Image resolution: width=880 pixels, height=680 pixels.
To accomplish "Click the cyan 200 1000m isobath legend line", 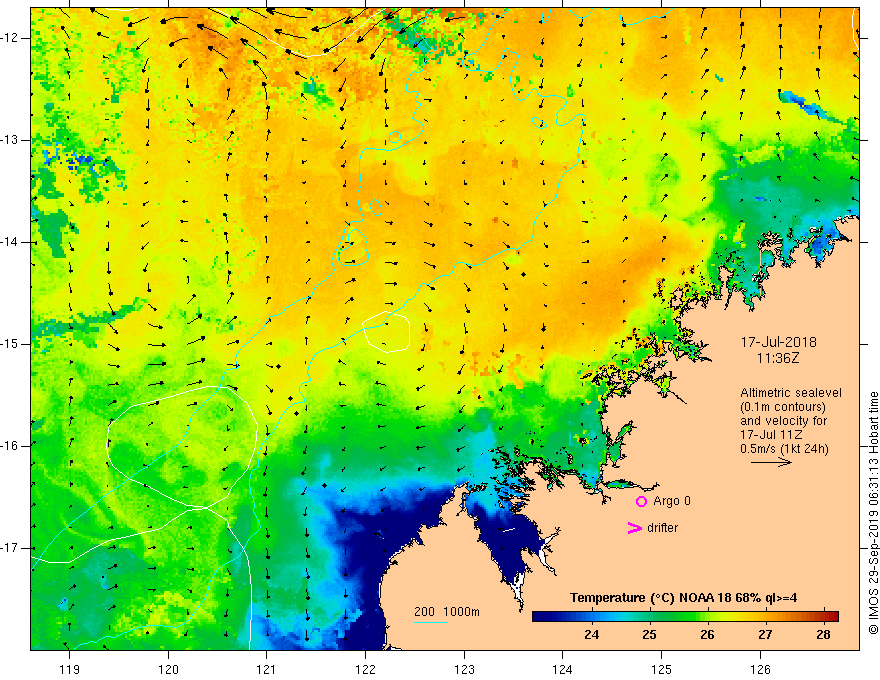I will coord(430,622).
